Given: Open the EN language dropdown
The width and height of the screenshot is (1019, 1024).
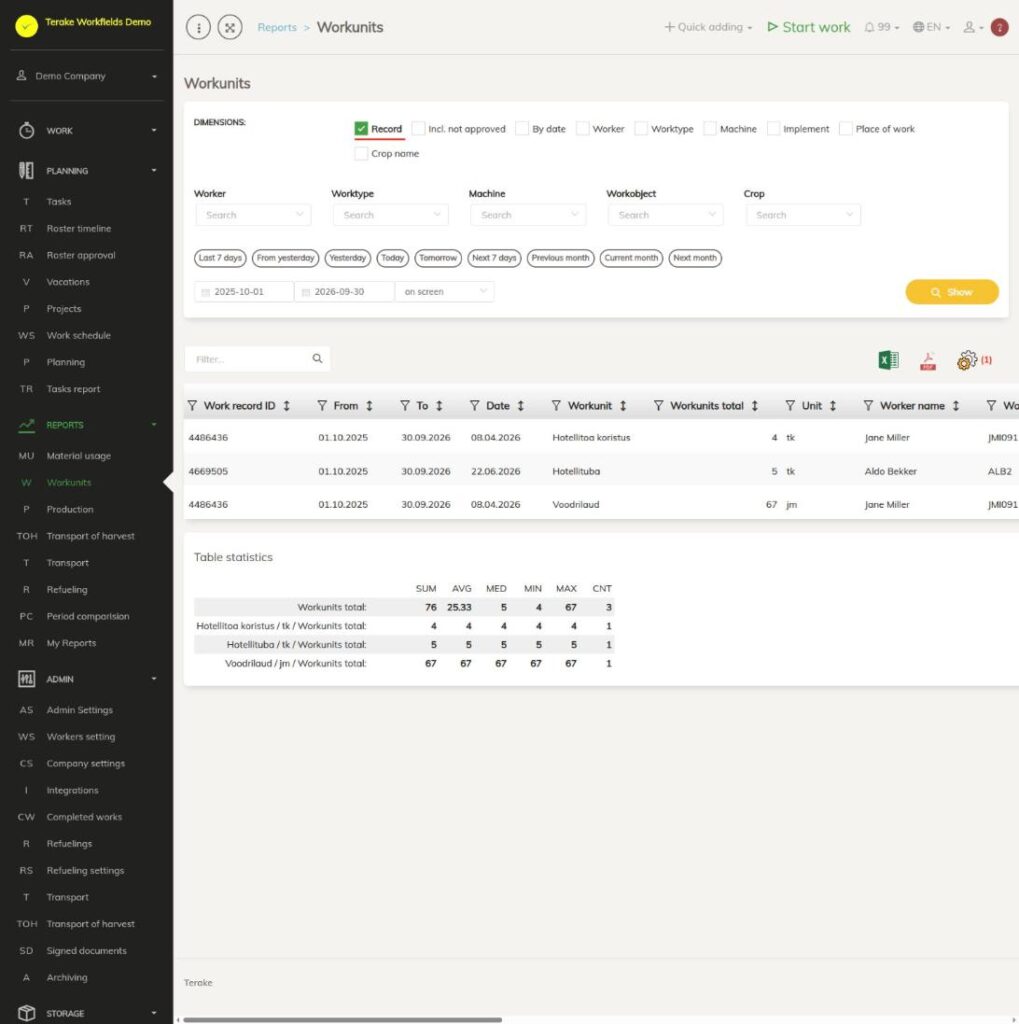Looking at the screenshot, I should [x=931, y=27].
